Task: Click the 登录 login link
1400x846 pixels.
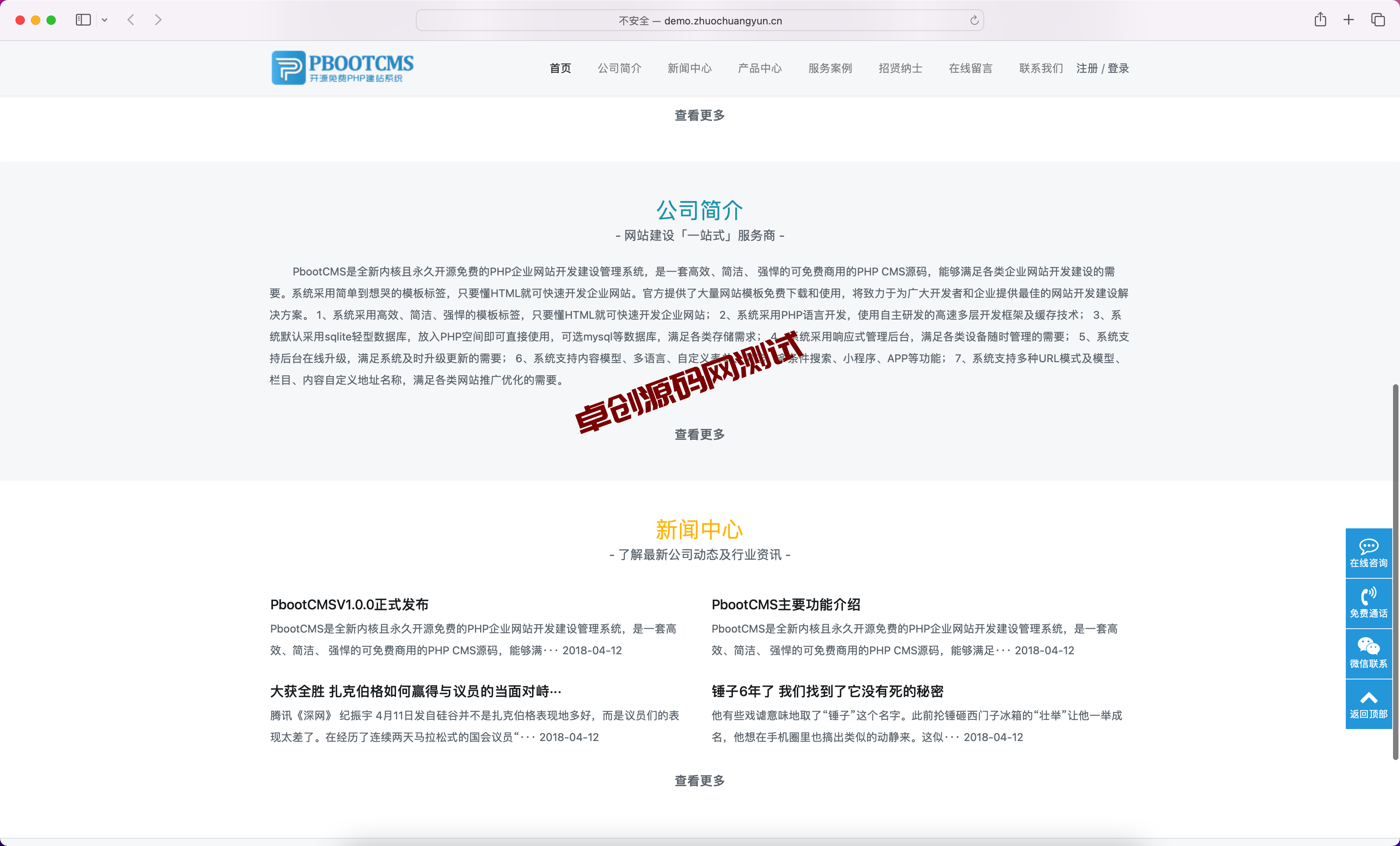Action: coord(1118,68)
